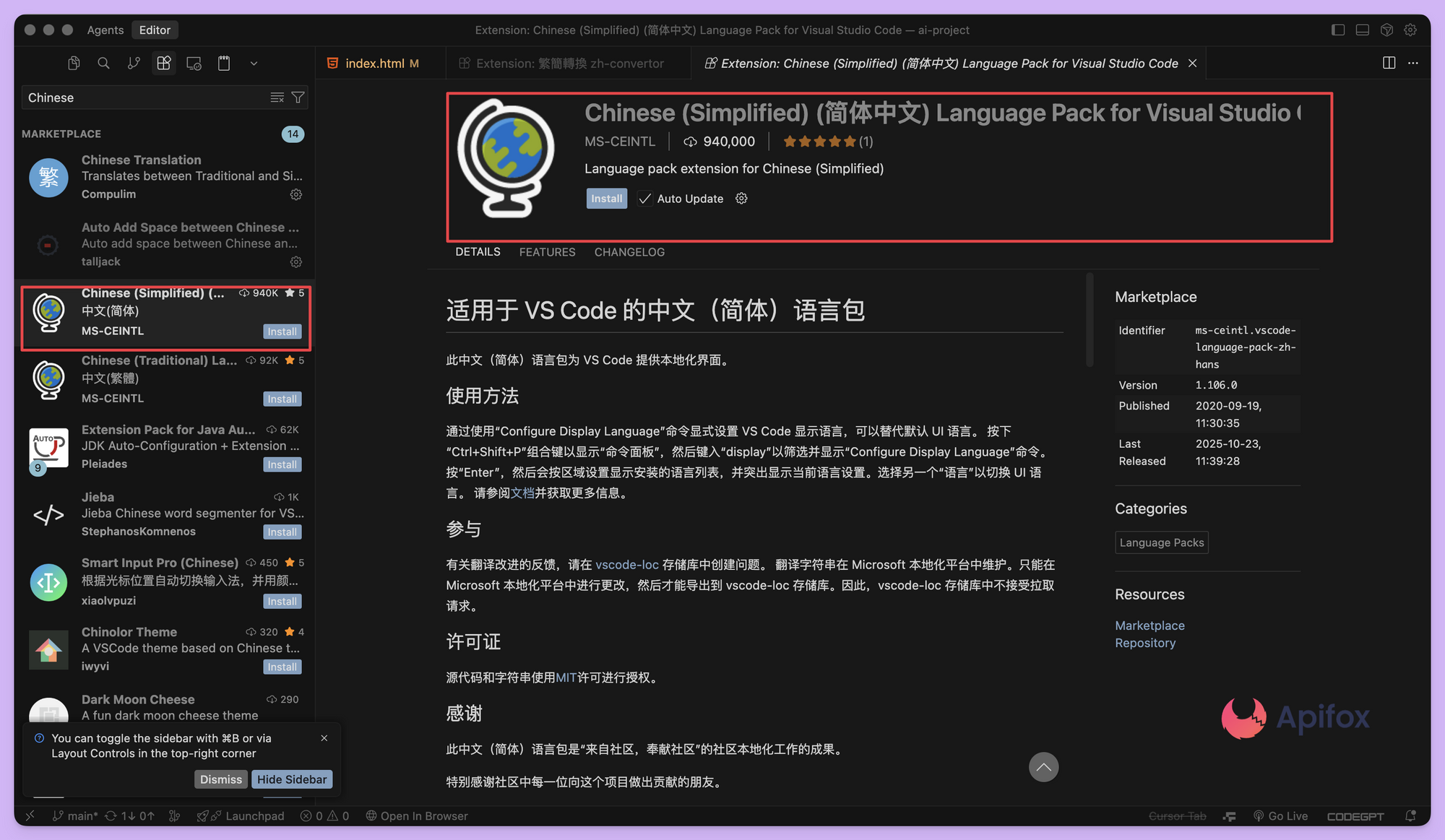Screen dimensions: 1445x840
Task: Open the Source Control branch icon
Action: (x=134, y=64)
